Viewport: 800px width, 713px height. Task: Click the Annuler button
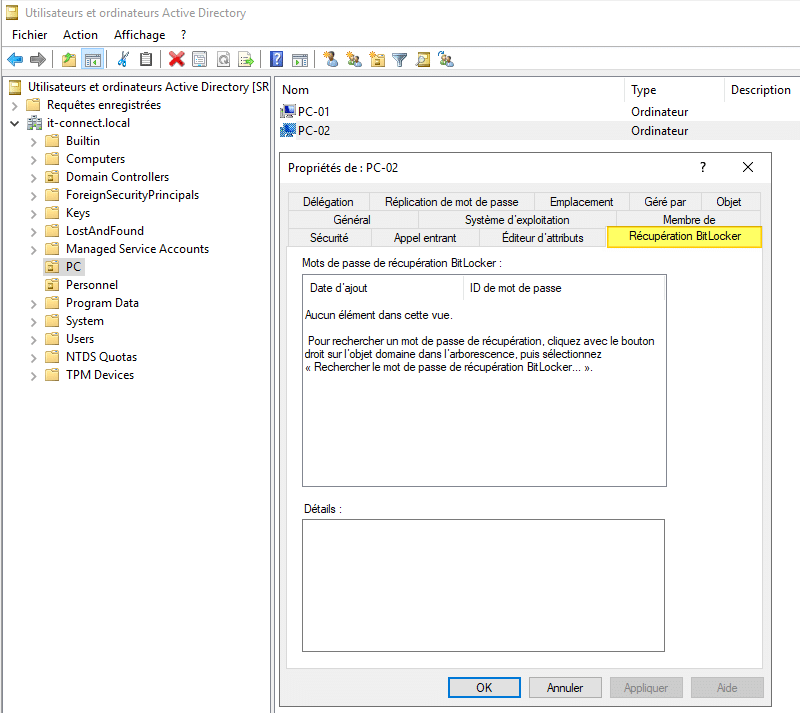565,688
